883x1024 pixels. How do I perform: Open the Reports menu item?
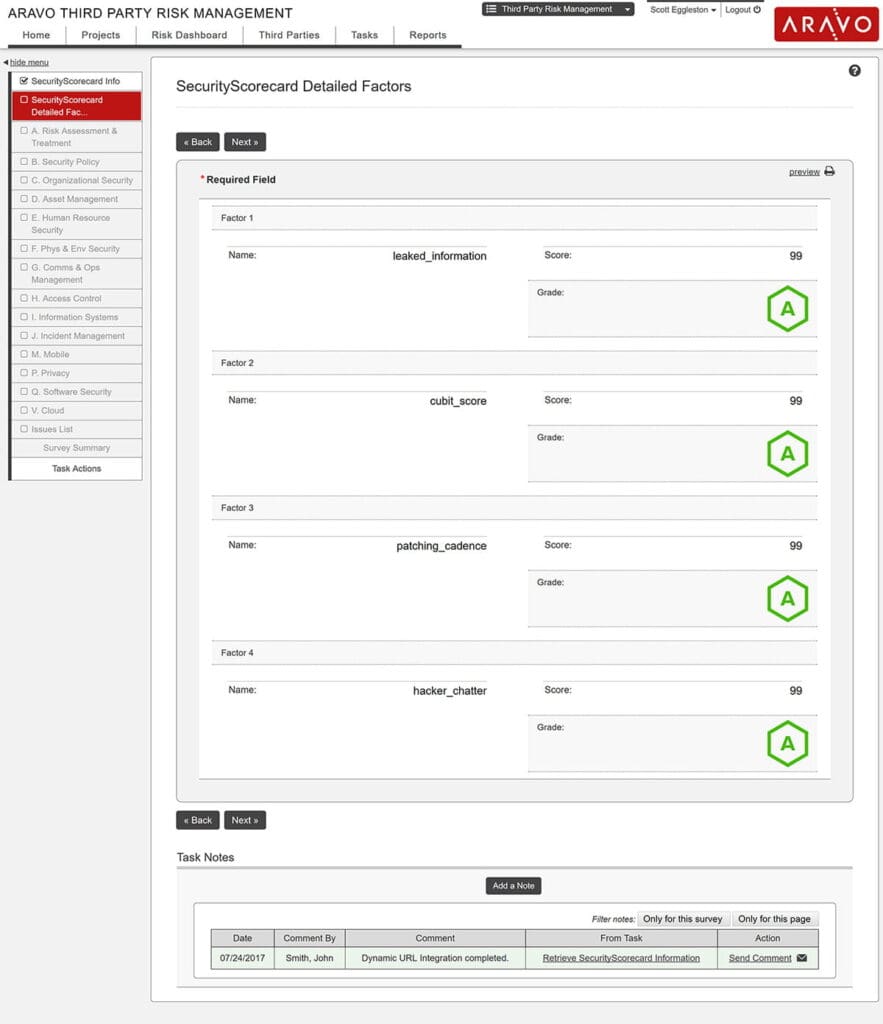pyautogui.click(x=427, y=34)
